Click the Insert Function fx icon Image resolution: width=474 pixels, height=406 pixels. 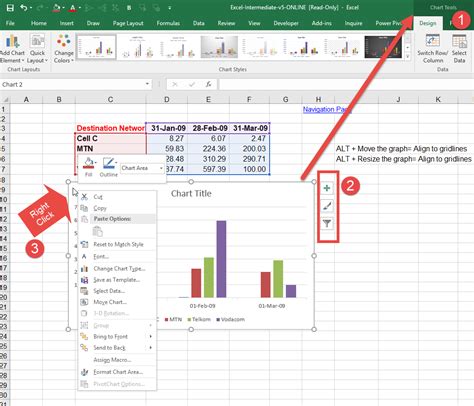coord(208,84)
